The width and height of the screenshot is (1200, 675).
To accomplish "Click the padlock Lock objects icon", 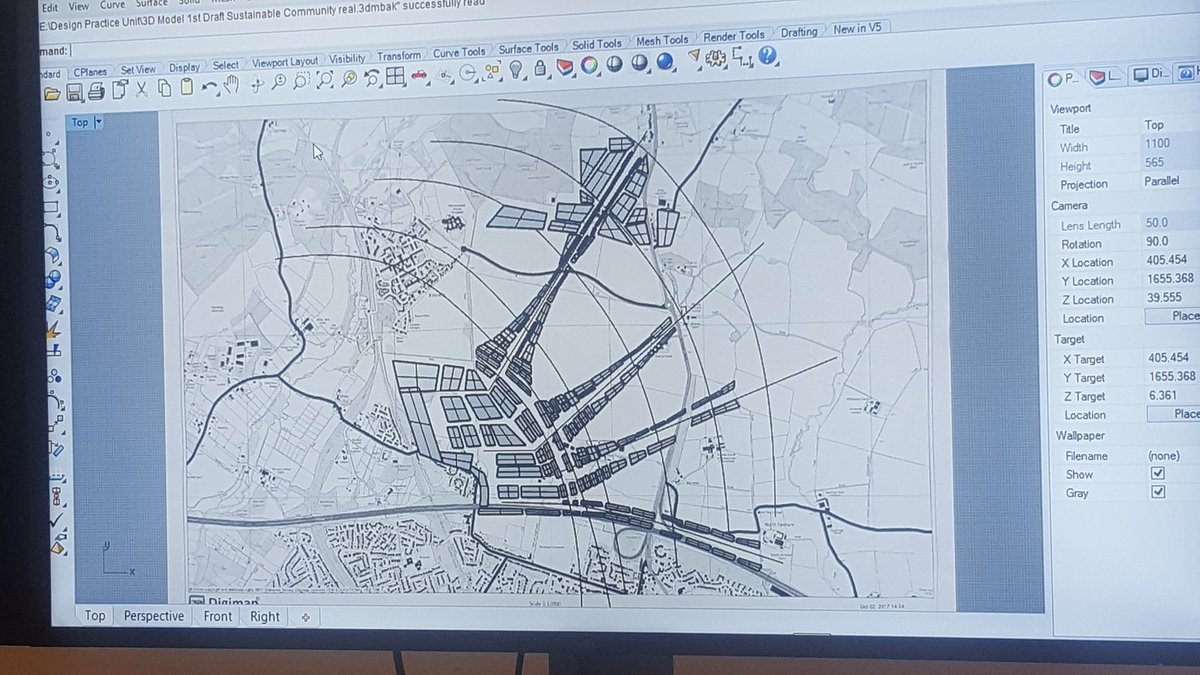I will coord(541,68).
